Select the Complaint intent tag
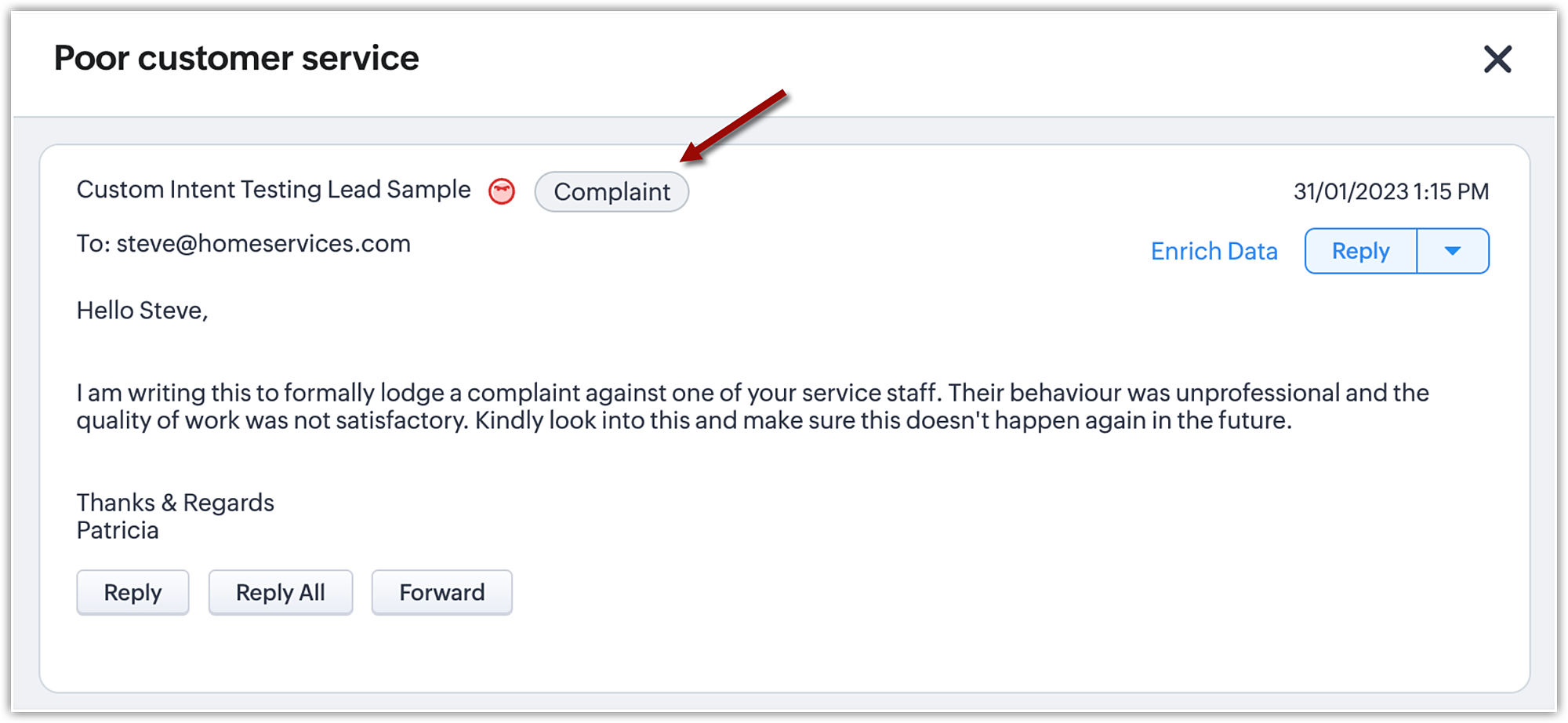 pos(612,191)
